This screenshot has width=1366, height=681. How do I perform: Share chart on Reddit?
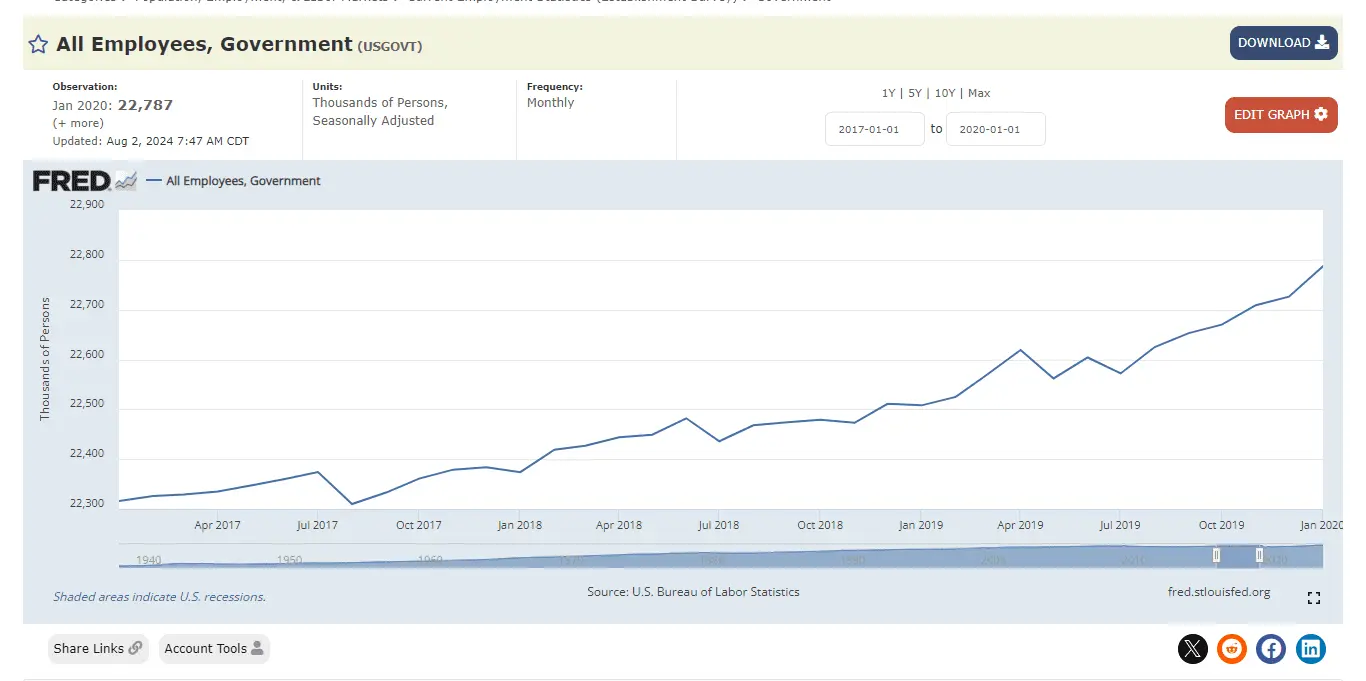pos(1232,649)
